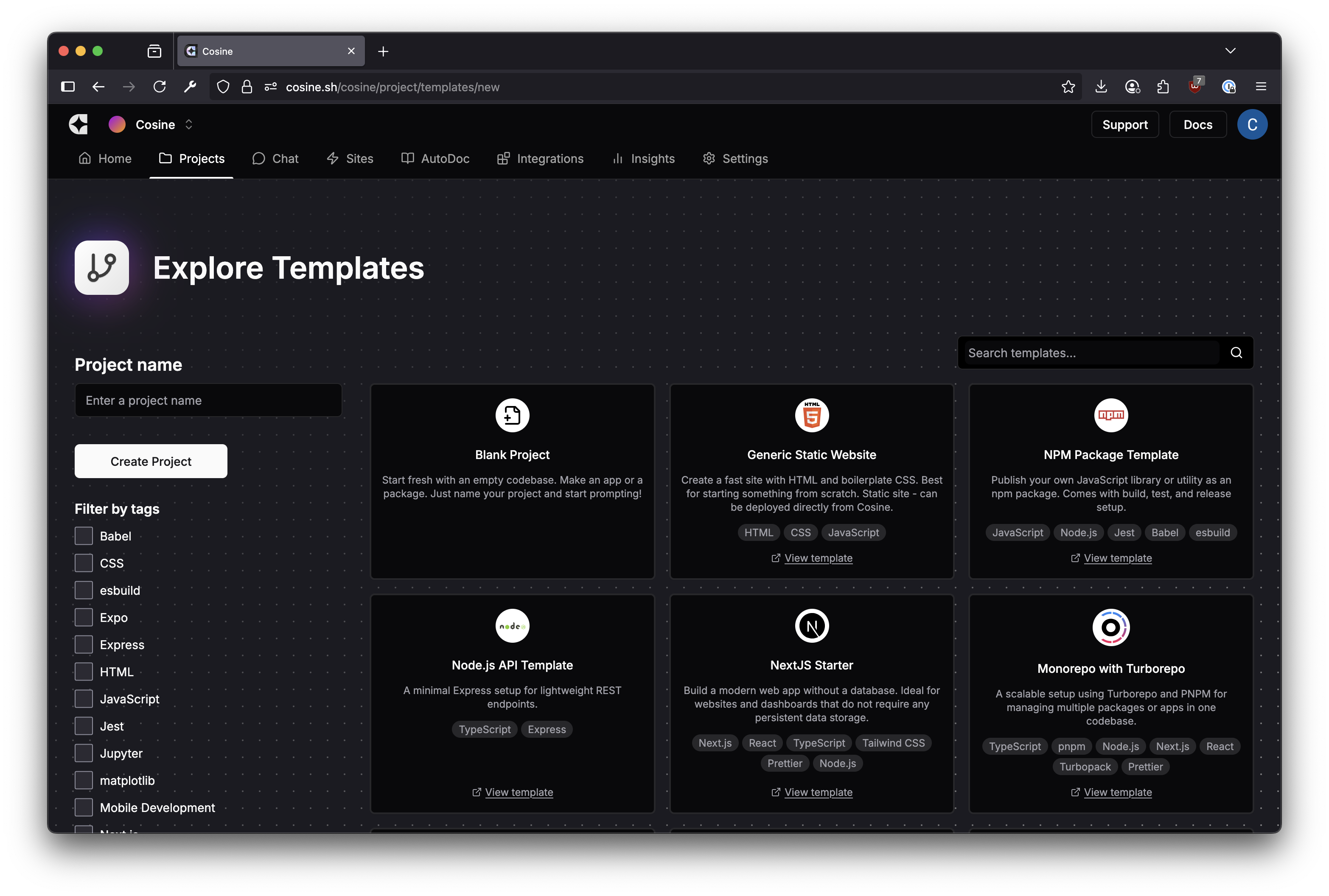1329x896 pixels.
Task: Click the NPM Package Template icon
Action: click(x=1110, y=415)
